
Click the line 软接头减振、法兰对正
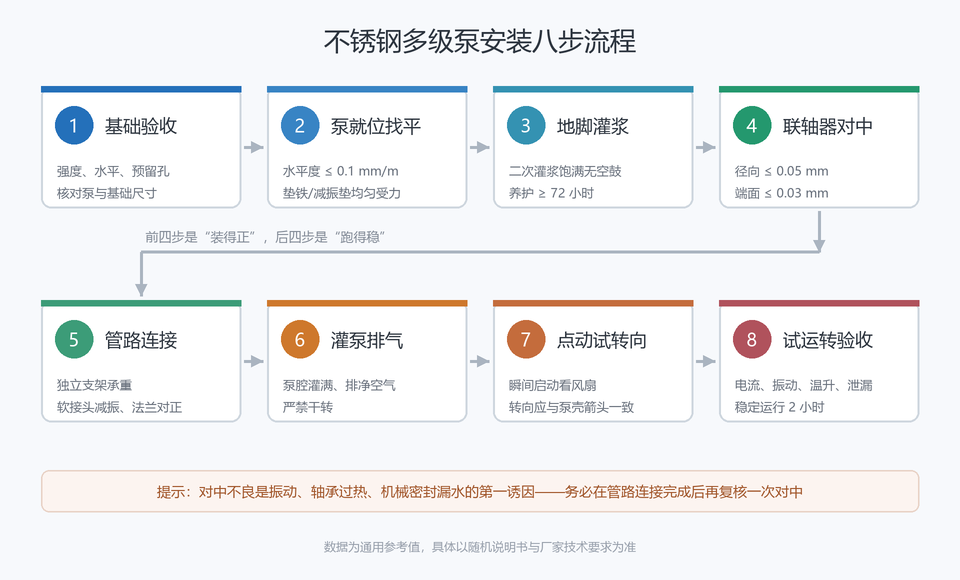119,407
